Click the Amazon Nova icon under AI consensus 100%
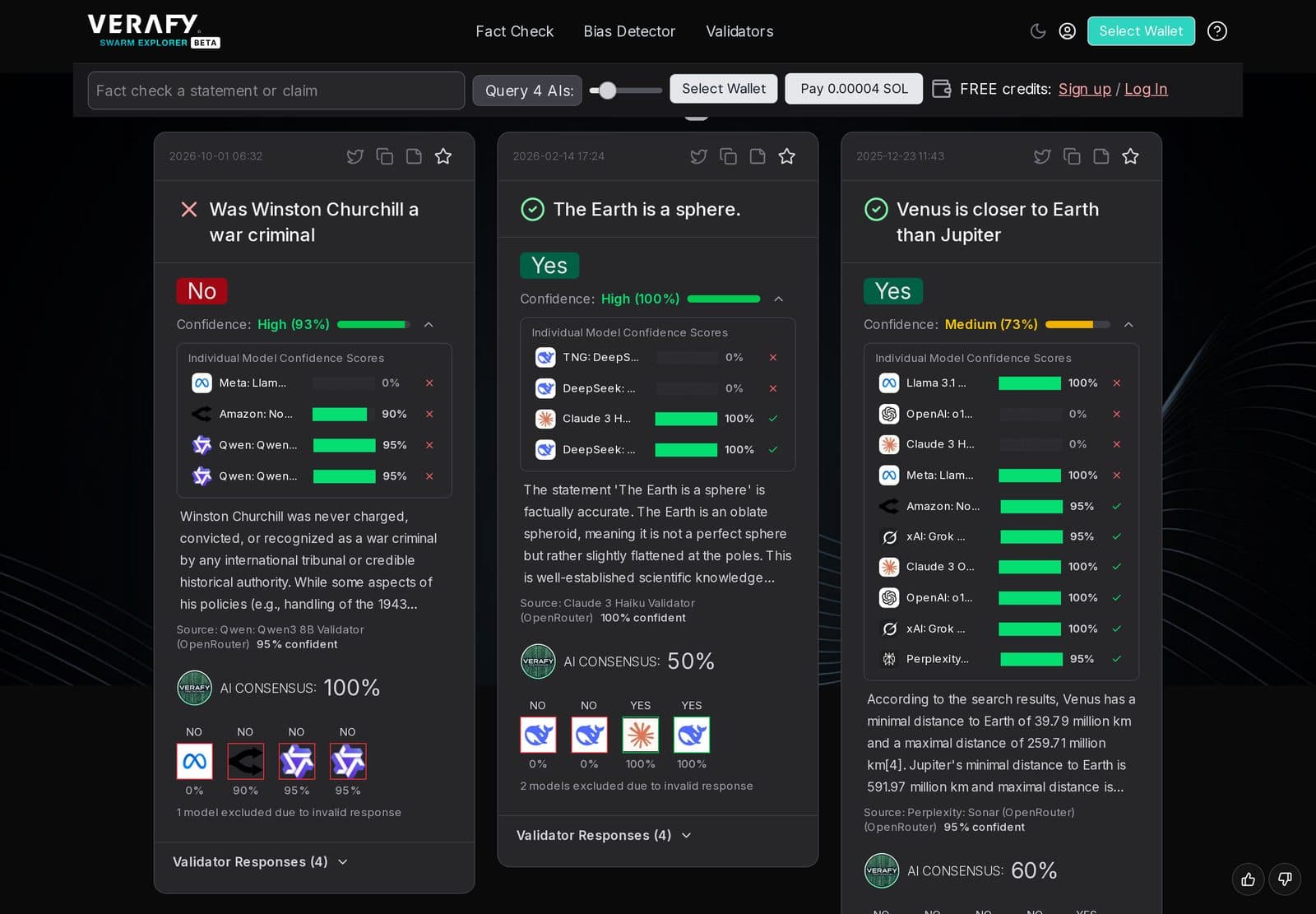The height and width of the screenshot is (914, 1316). point(246,761)
